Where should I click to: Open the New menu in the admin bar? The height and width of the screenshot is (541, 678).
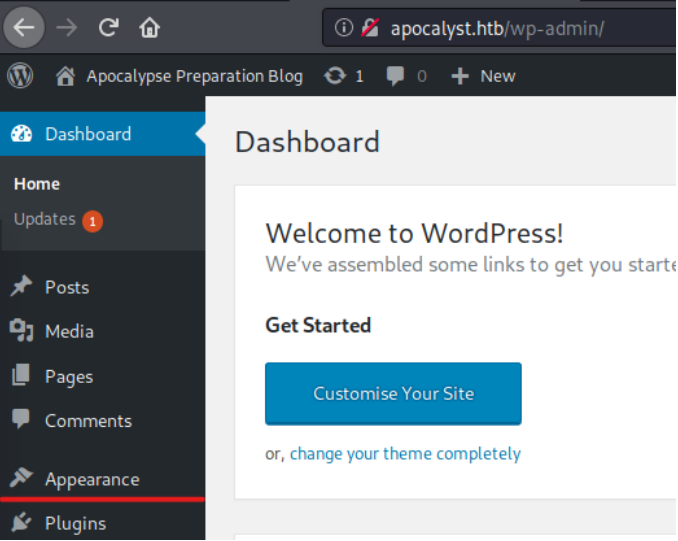point(498,76)
